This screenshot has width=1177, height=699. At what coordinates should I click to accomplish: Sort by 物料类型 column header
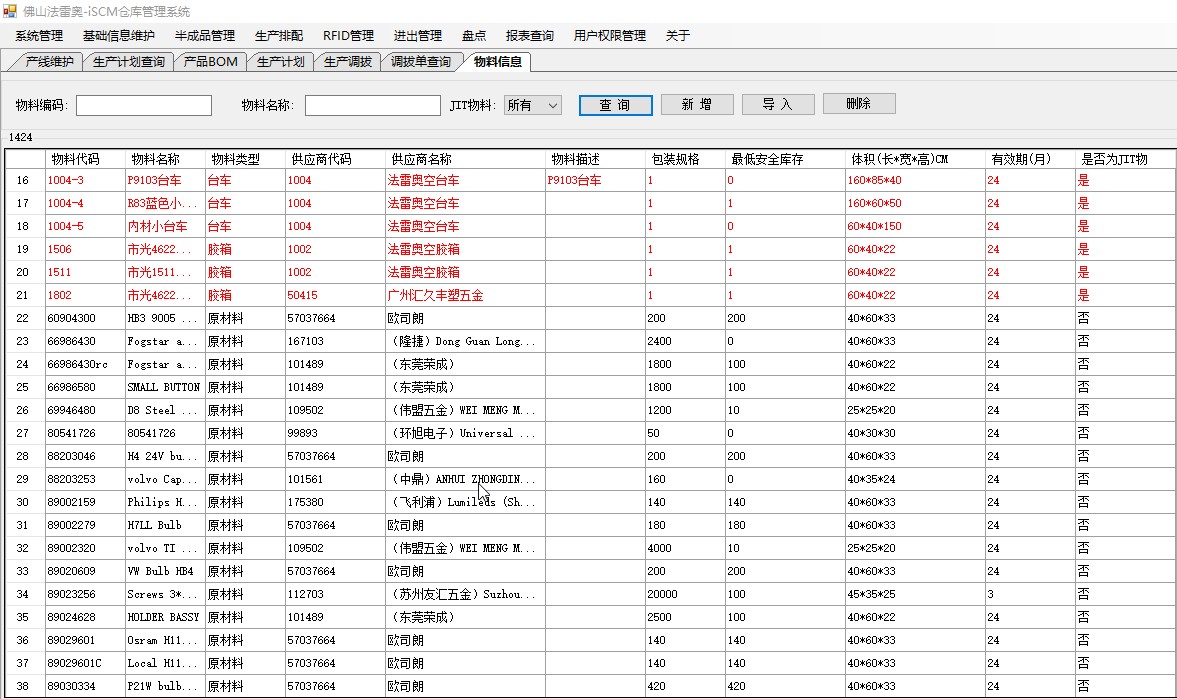(x=245, y=159)
